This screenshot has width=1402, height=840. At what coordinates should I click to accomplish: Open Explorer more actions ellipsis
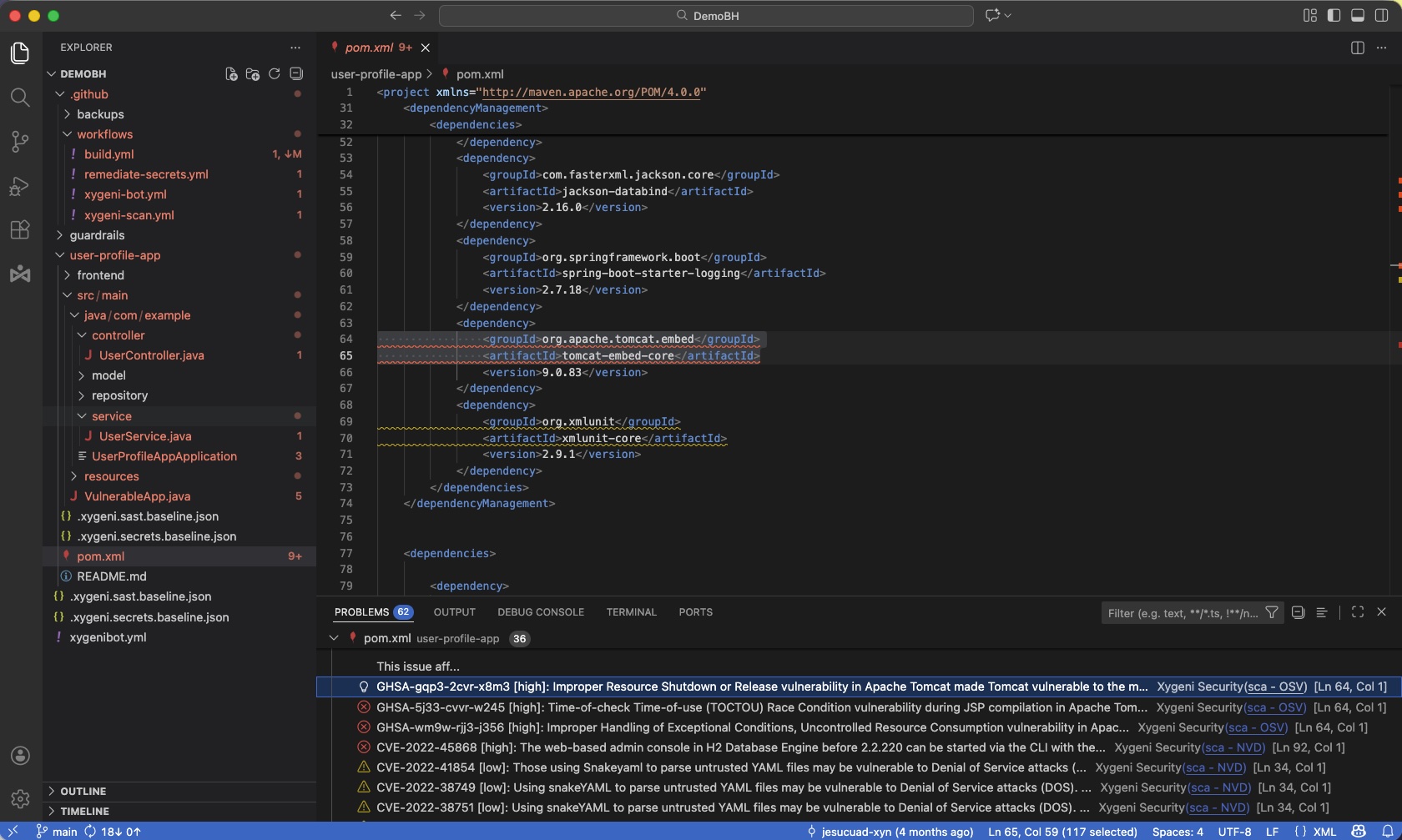(x=295, y=48)
